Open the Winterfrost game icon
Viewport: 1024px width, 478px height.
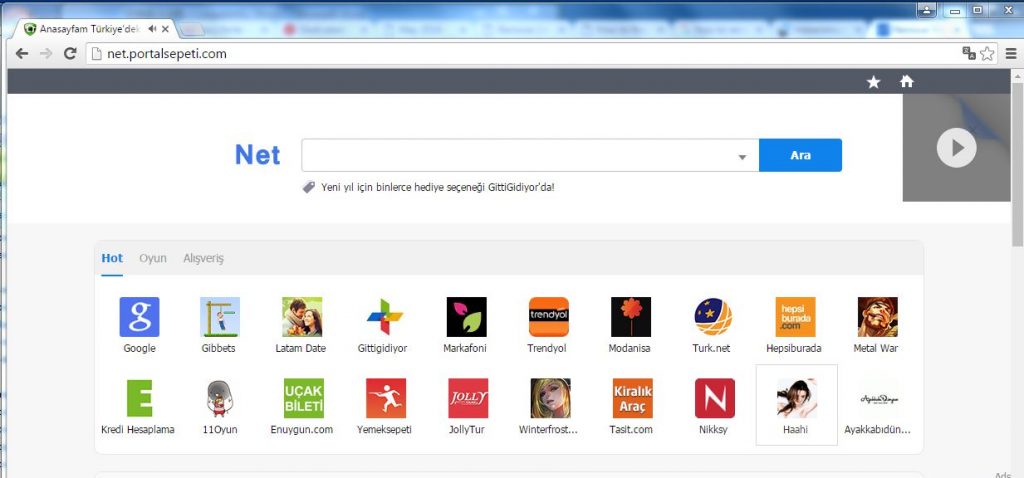point(551,398)
